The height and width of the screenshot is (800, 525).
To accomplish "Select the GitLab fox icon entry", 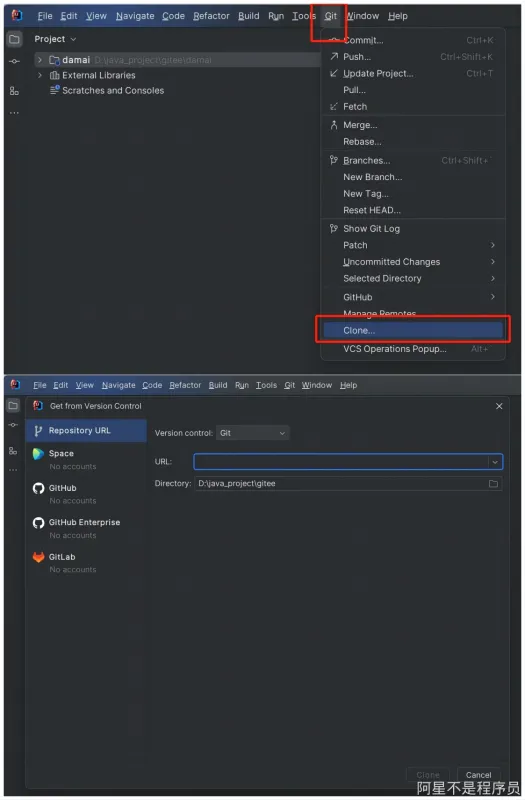I will point(38,557).
